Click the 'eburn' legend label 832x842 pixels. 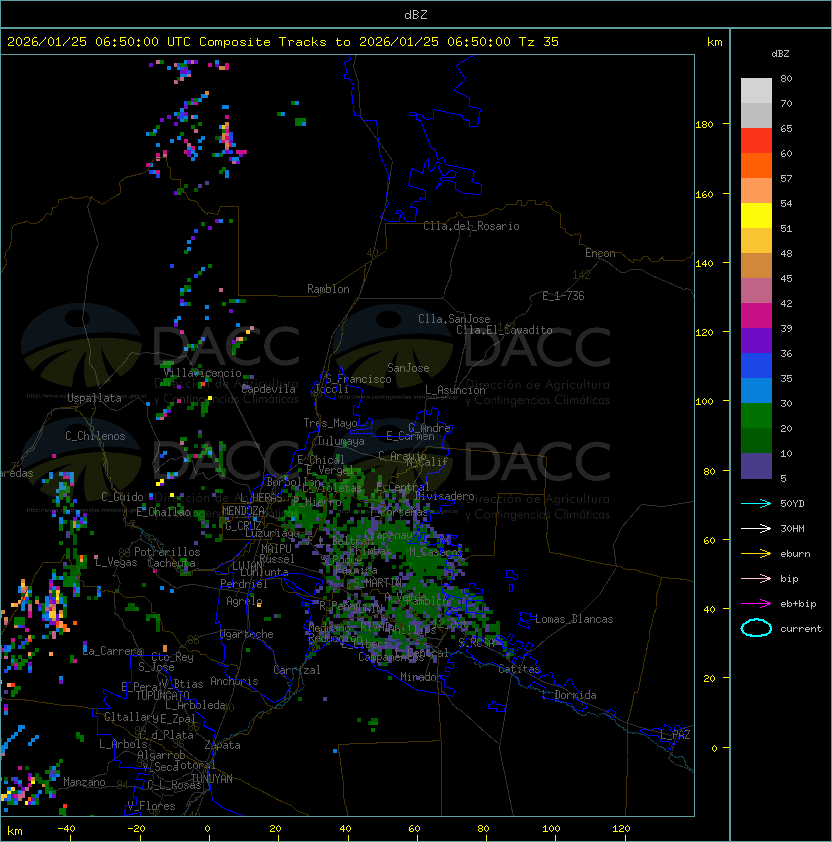pyautogui.click(x=795, y=554)
